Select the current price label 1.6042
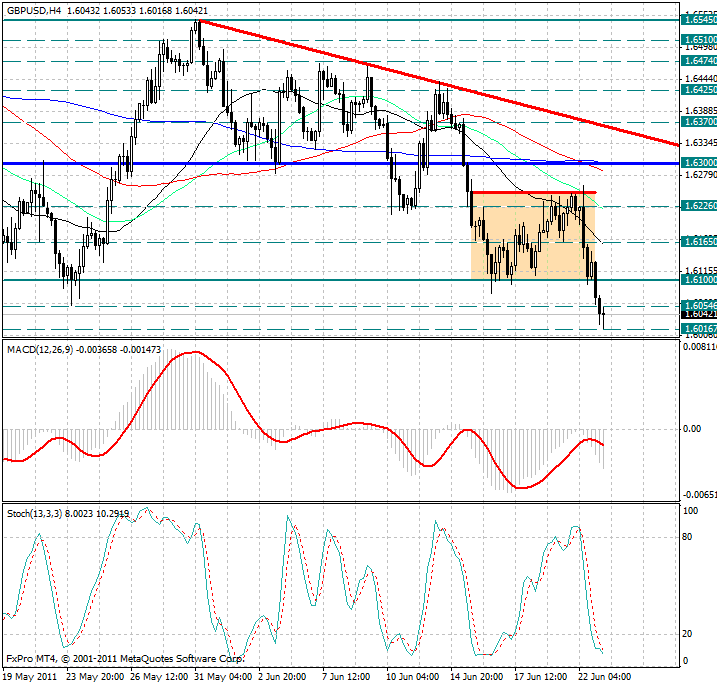This screenshot has width=717, height=684. tap(698, 314)
